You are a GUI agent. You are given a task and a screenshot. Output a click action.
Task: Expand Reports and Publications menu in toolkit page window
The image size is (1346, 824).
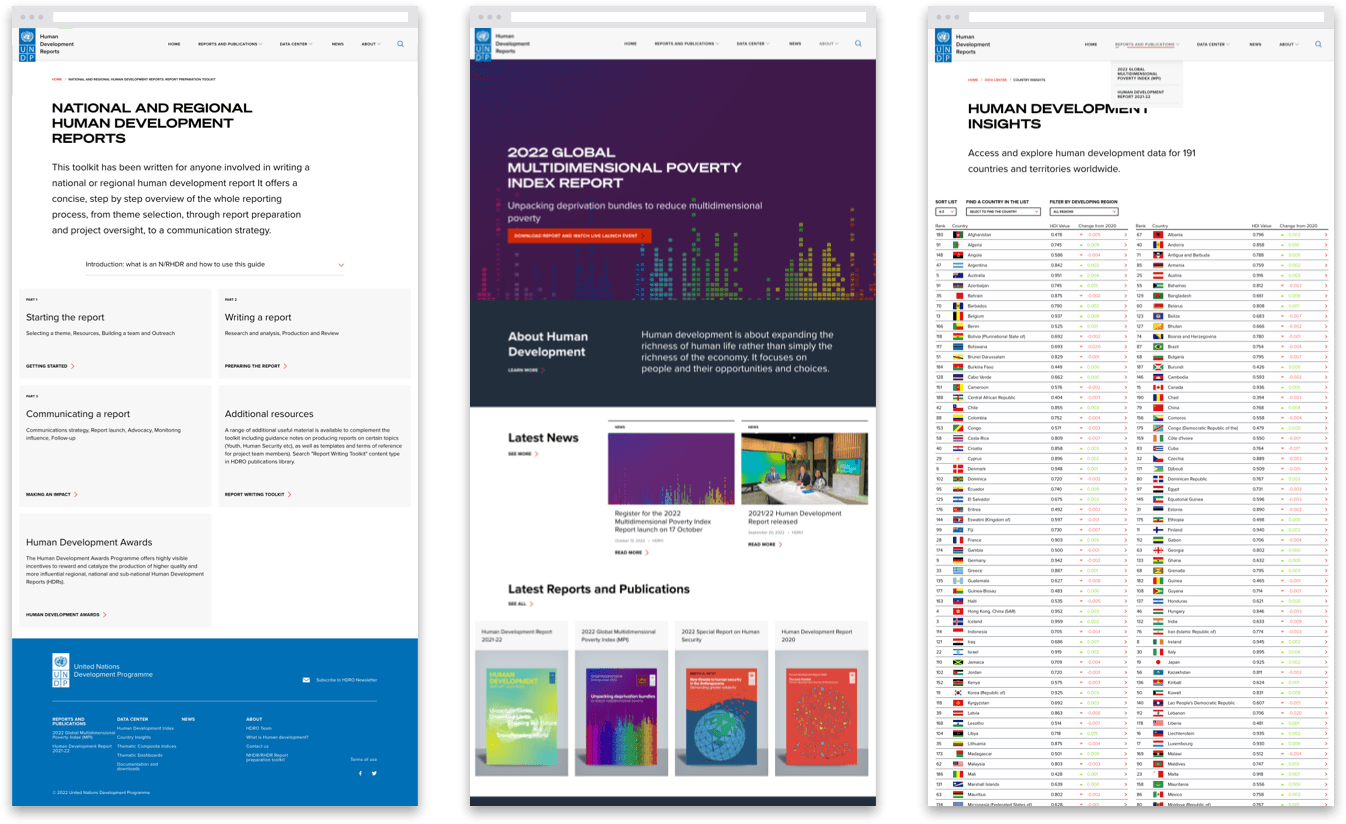pos(230,44)
